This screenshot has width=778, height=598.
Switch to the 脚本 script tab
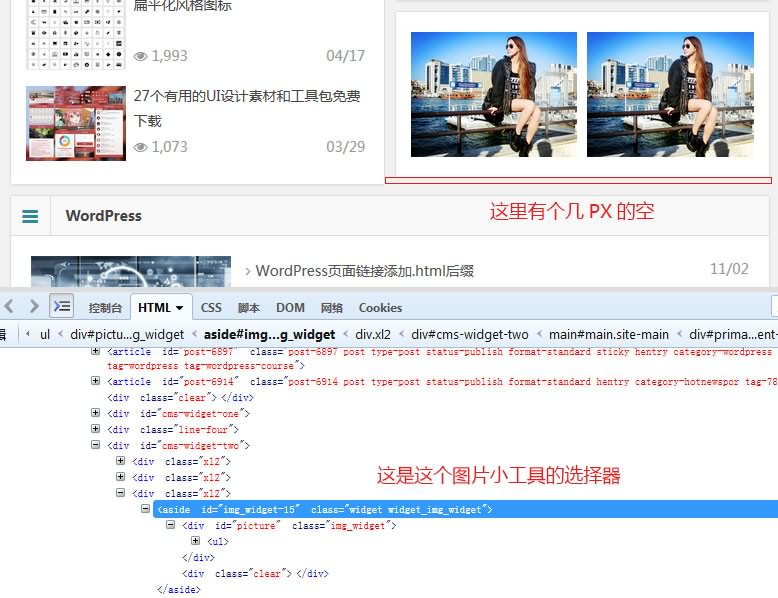(249, 308)
